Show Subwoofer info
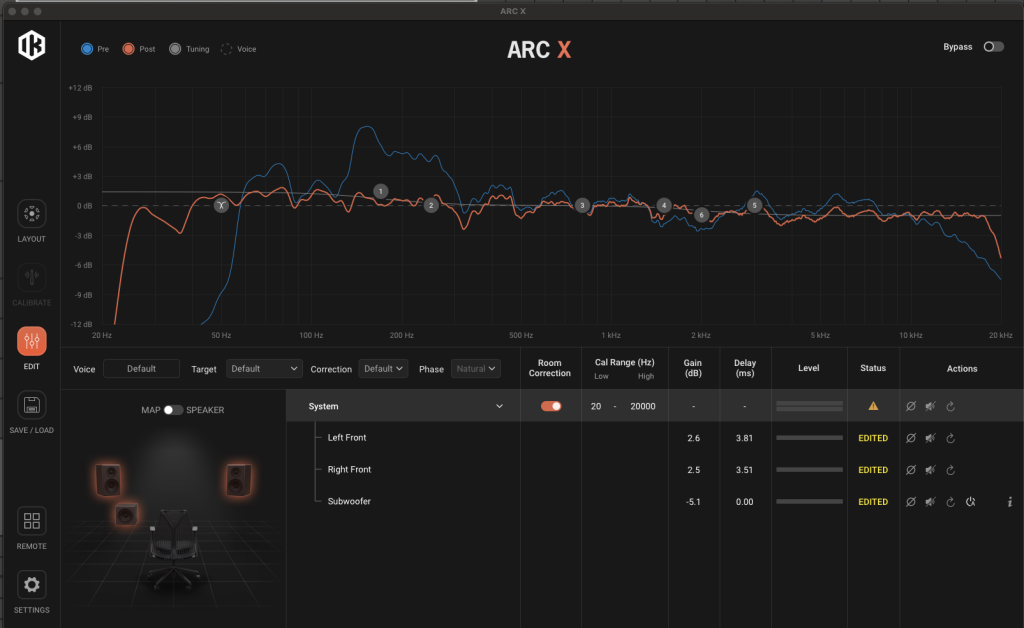The width and height of the screenshot is (1024, 628). tap(1010, 502)
